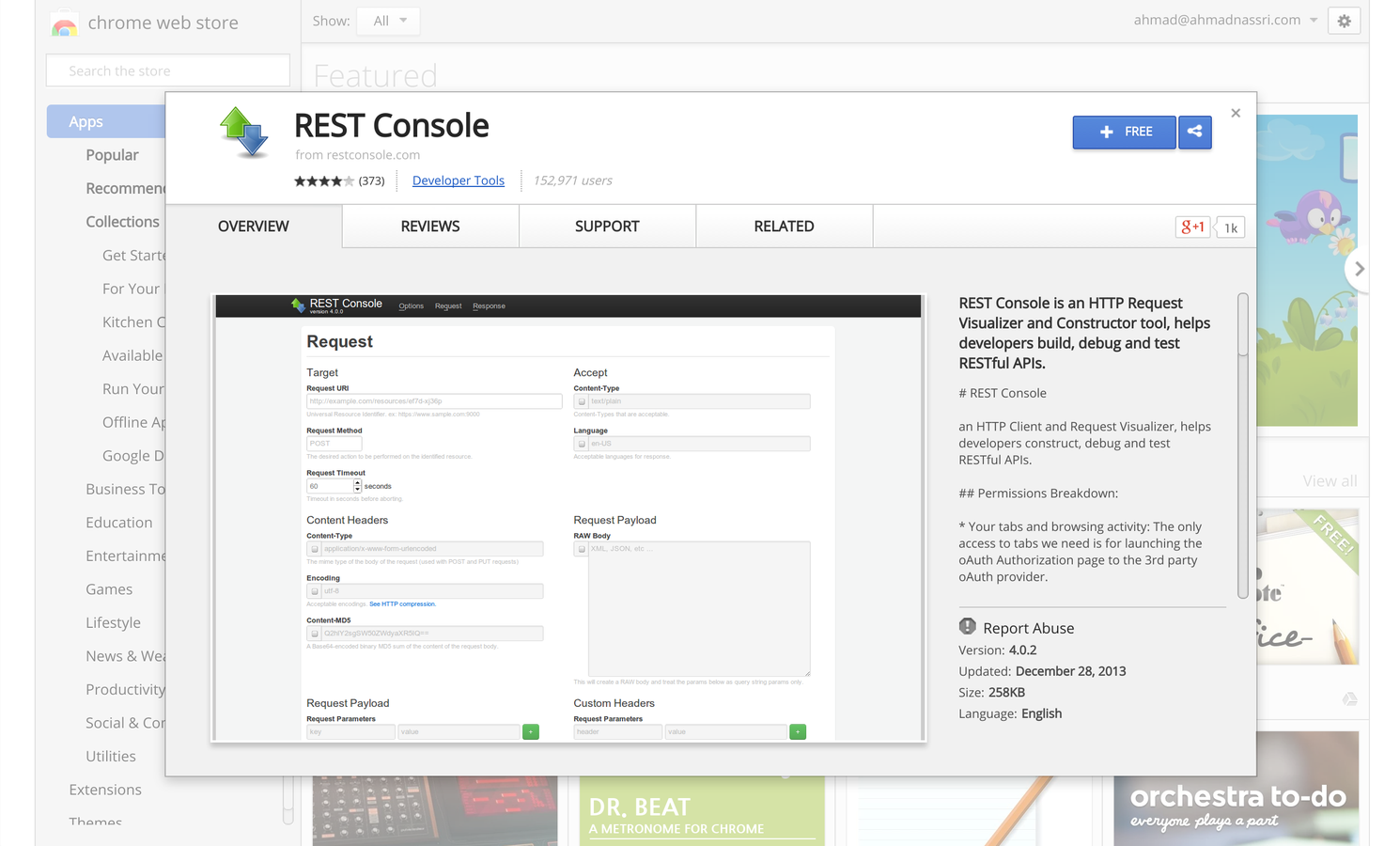Click the description panel scrollbar
This screenshot has width=1400, height=846.
(x=1242, y=446)
